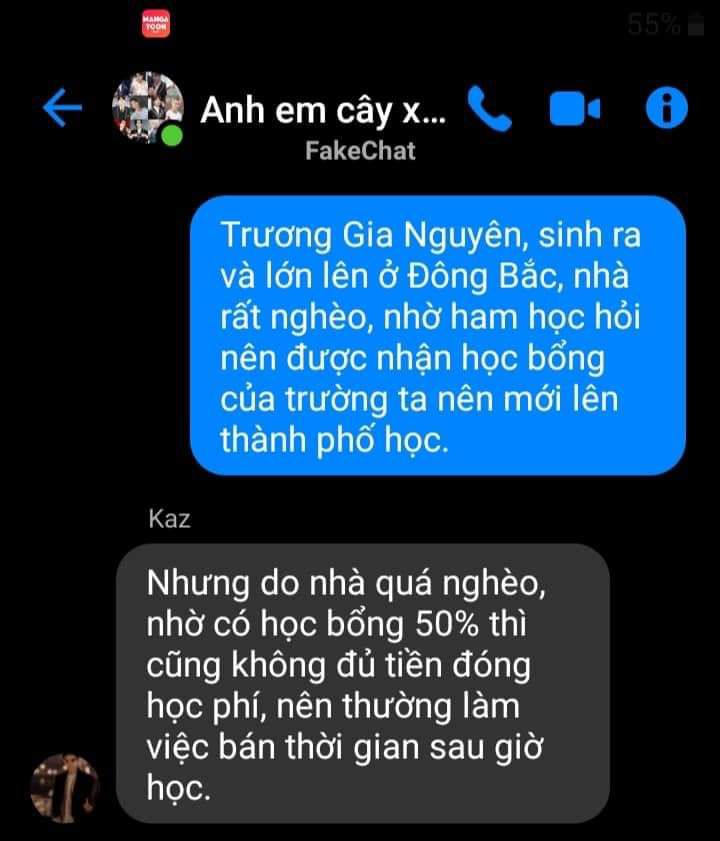720x841 pixels.
Task: Tap the battery icon in status bar
Action: point(696,24)
